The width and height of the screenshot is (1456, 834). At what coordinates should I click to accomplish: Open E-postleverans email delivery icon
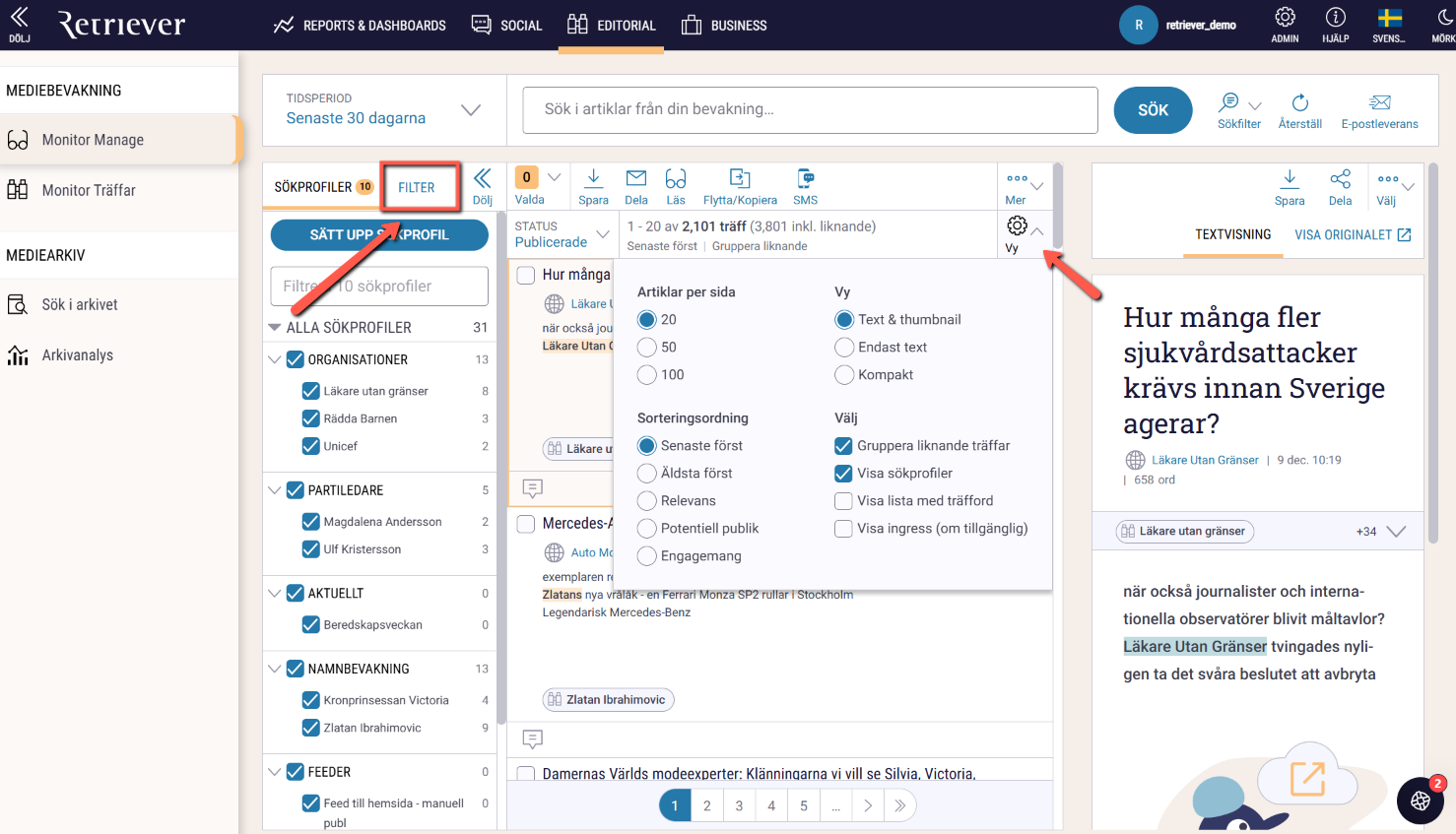coord(1380,102)
